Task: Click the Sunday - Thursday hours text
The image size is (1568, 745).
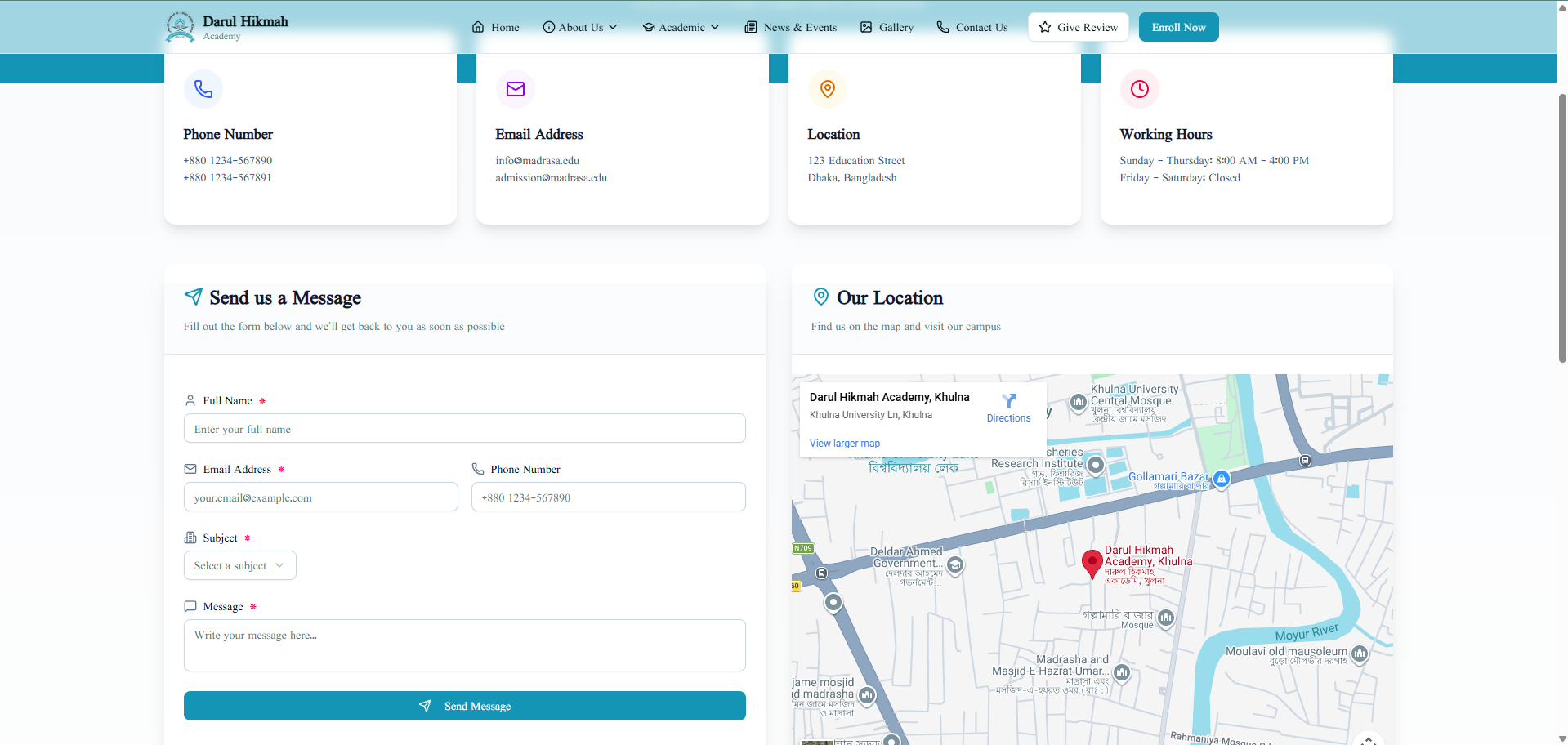Action: tap(1214, 160)
